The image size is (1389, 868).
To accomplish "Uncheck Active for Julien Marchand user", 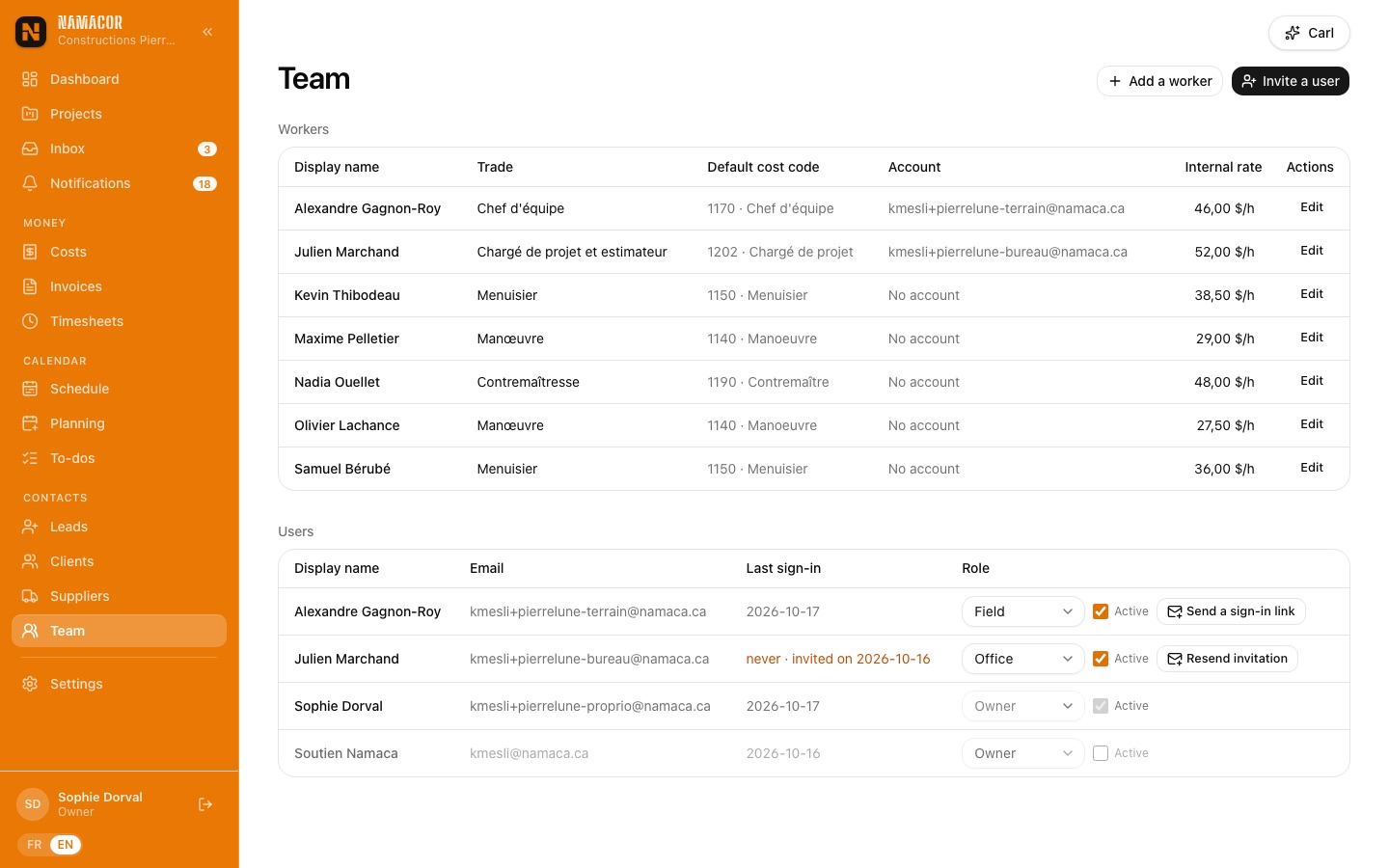I will click(1101, 659).
